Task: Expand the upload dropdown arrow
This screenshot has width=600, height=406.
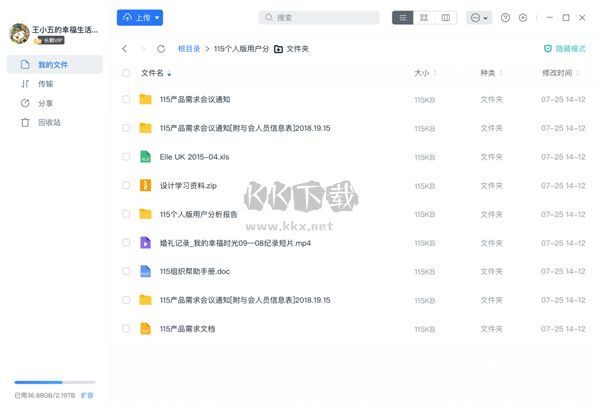Action: (x=157, y=18)
